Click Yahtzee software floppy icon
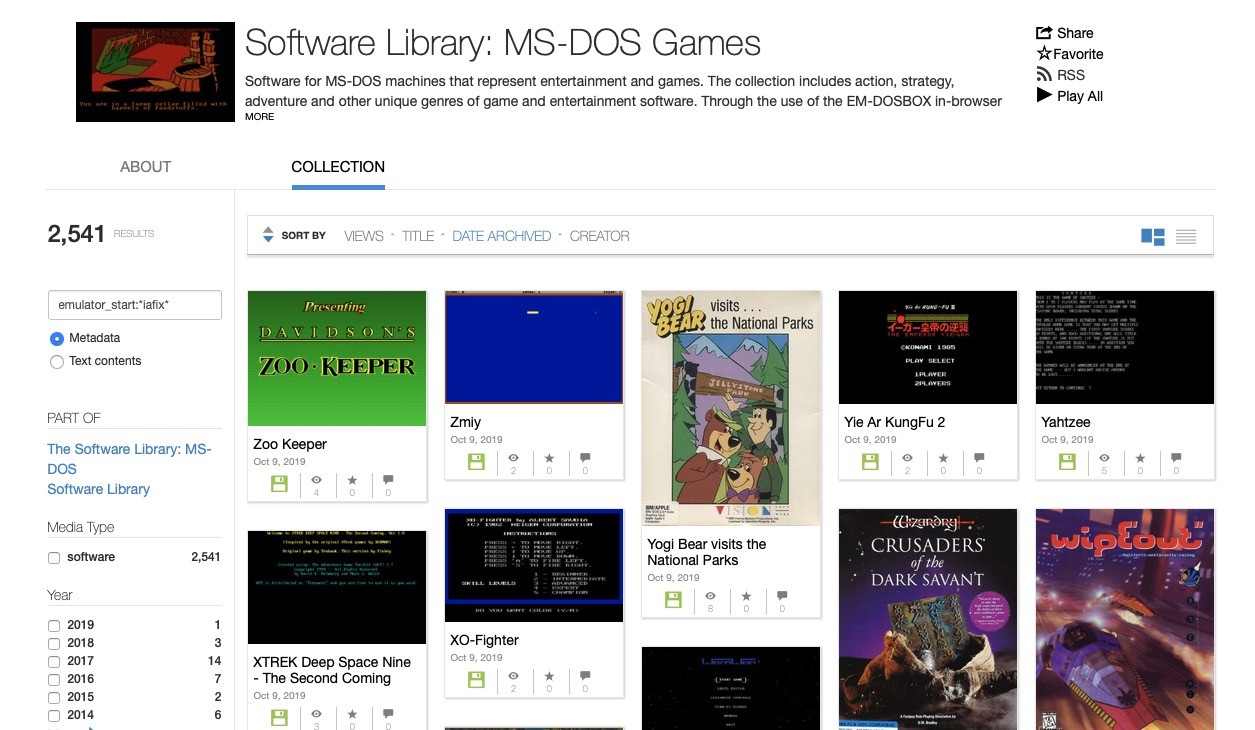The image size is (1255, 730). click(x=1067, y=462)
